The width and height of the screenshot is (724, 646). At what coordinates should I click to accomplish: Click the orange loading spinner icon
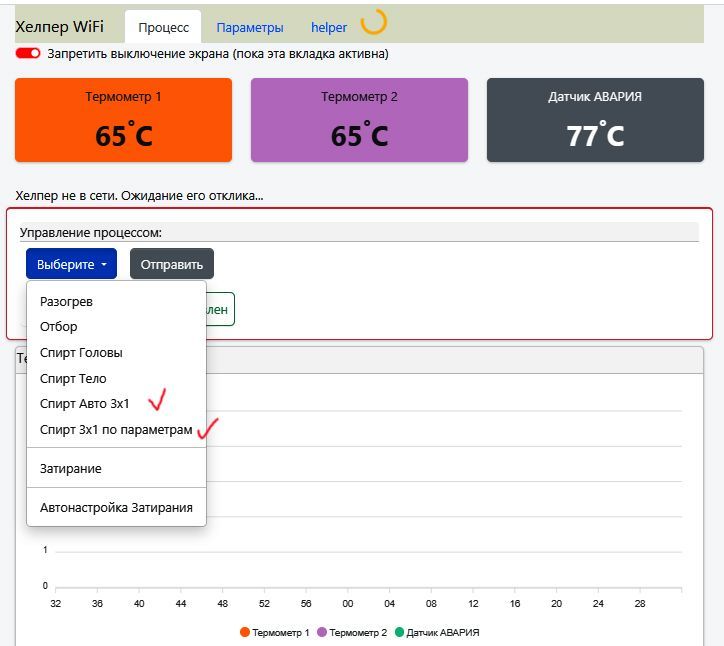click(x=374, y=22)
